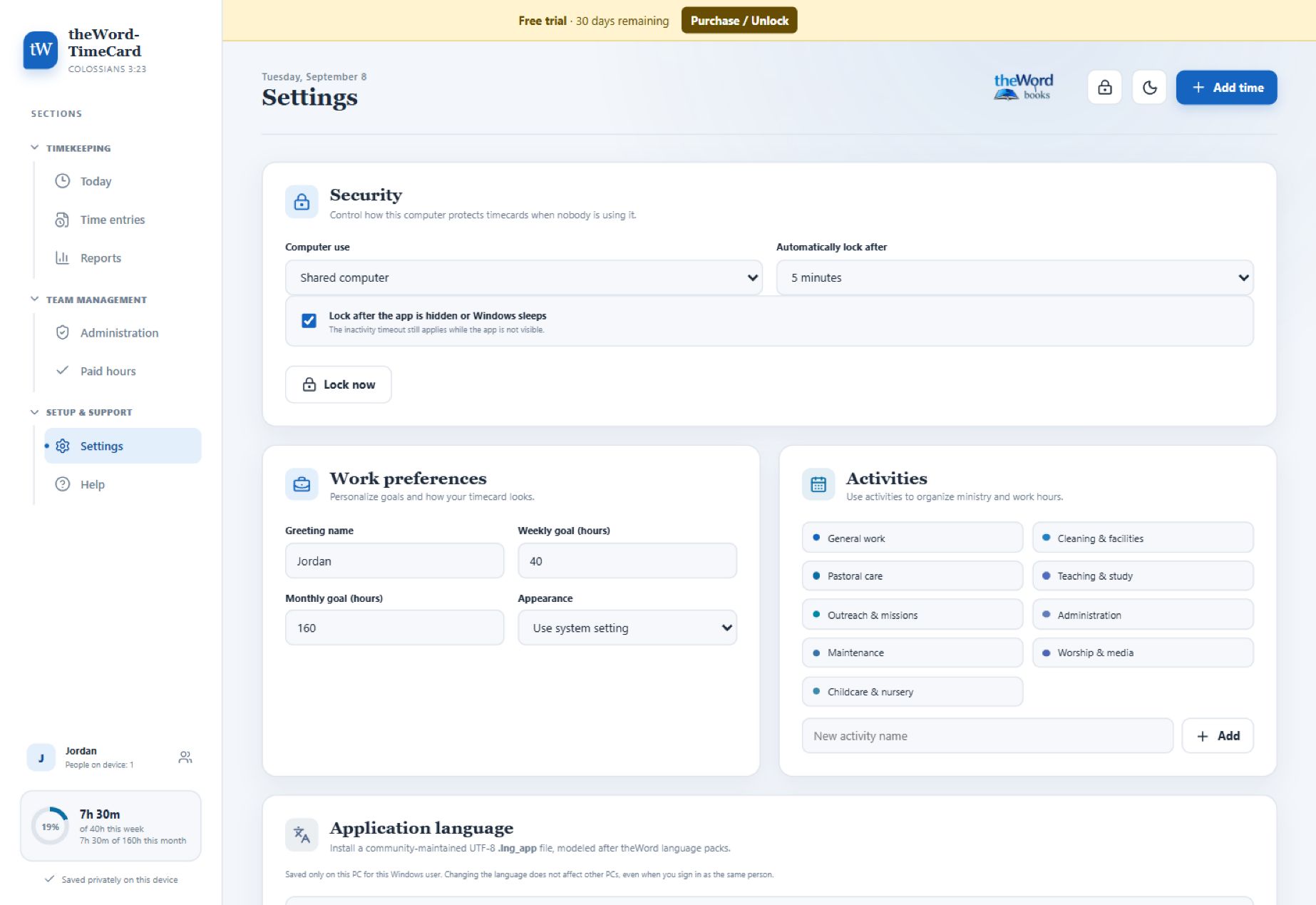Open theWord books logo
Image resolution: width=1316 pixels, height=905 pixels.
(1024, 87)
